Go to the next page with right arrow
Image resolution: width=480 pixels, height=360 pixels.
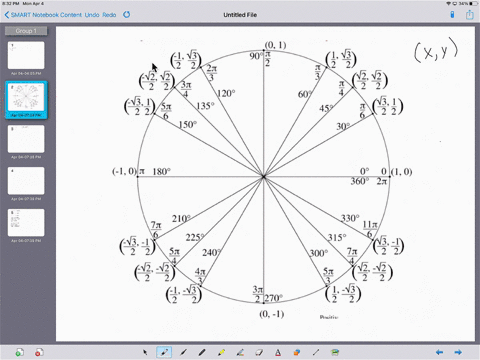(458, 352)
